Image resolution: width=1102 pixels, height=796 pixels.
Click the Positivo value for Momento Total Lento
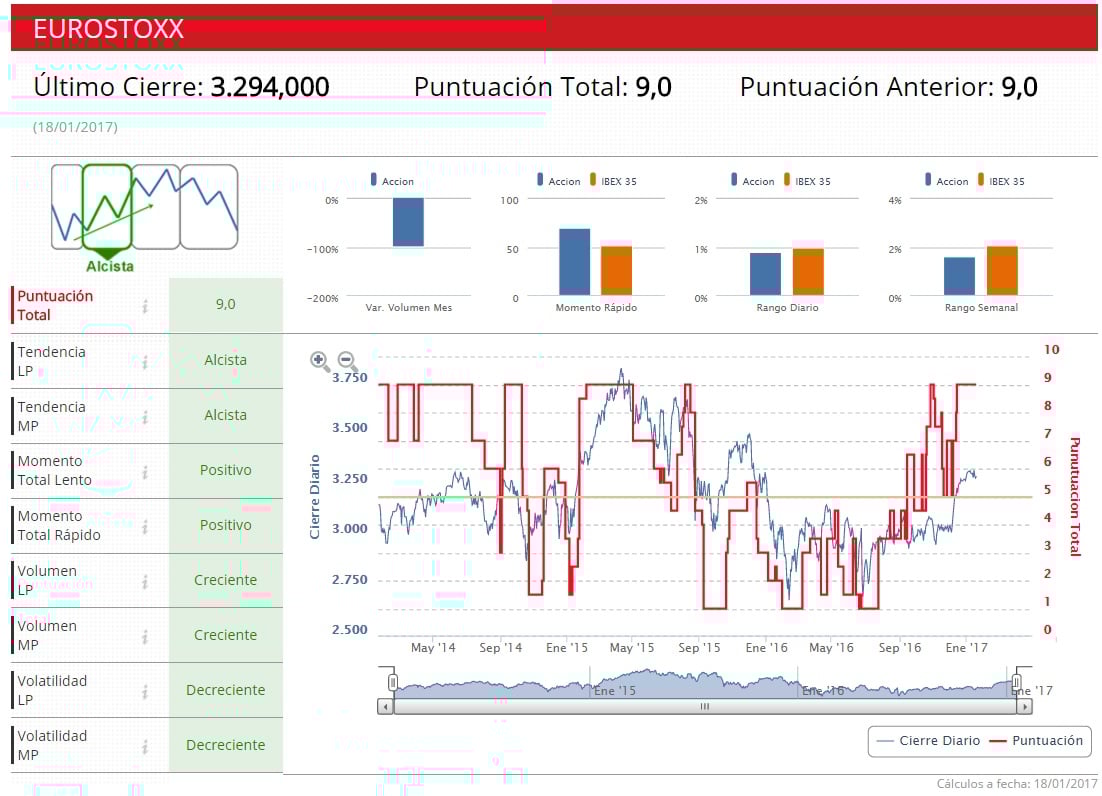(226, 470)
